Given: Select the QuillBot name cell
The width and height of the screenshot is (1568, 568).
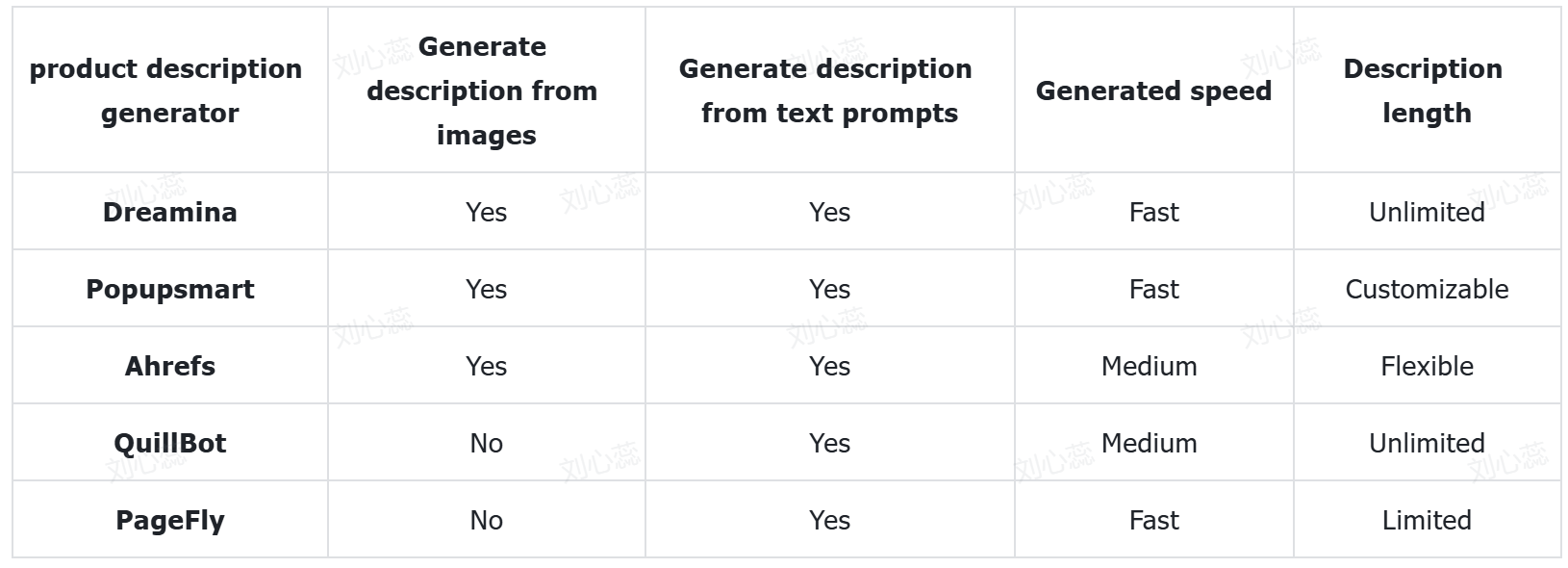Looking at the screenshot, I should click(x=170, y=443).
